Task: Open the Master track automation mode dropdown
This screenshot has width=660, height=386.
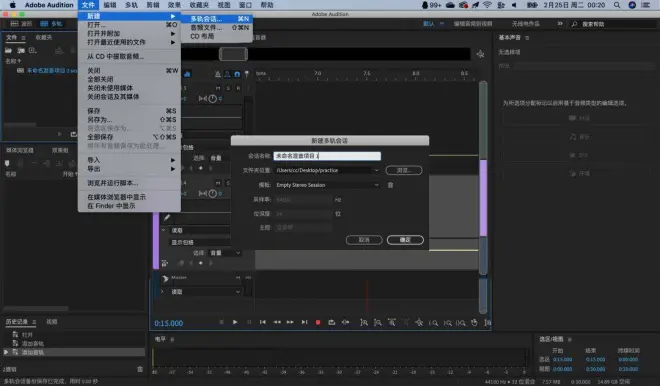Action: [205, 291]
